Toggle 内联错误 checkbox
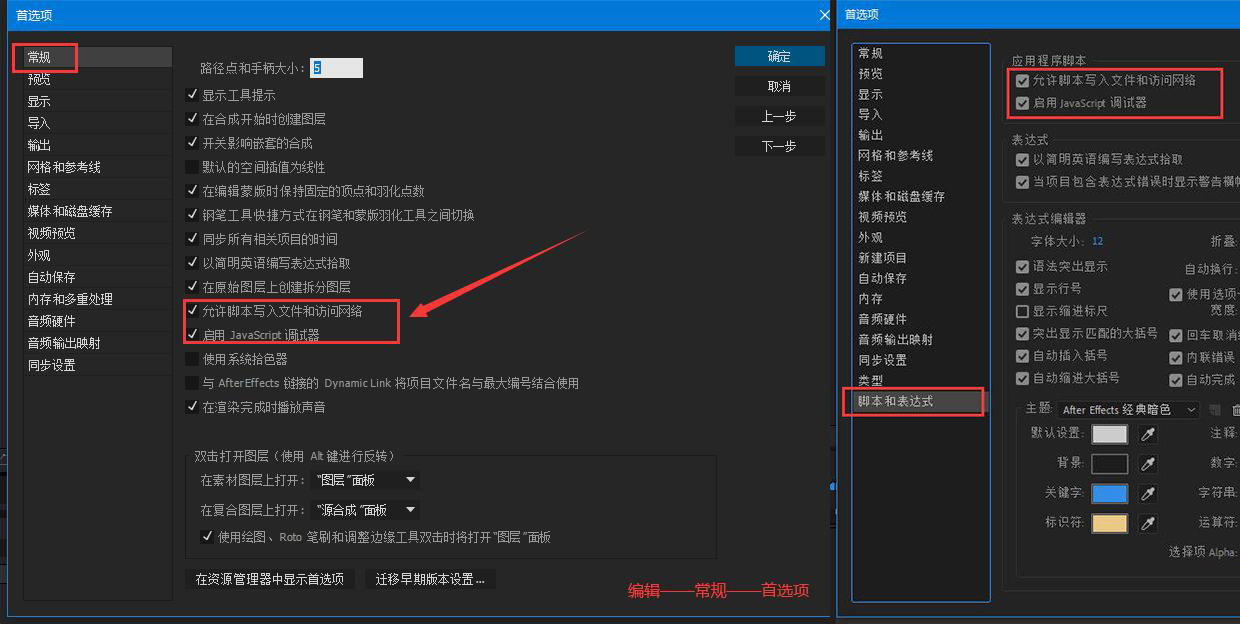Image resolution: width=1240 pixels, height=624 pixels. pyautogui.click(x=1176, y=357)
